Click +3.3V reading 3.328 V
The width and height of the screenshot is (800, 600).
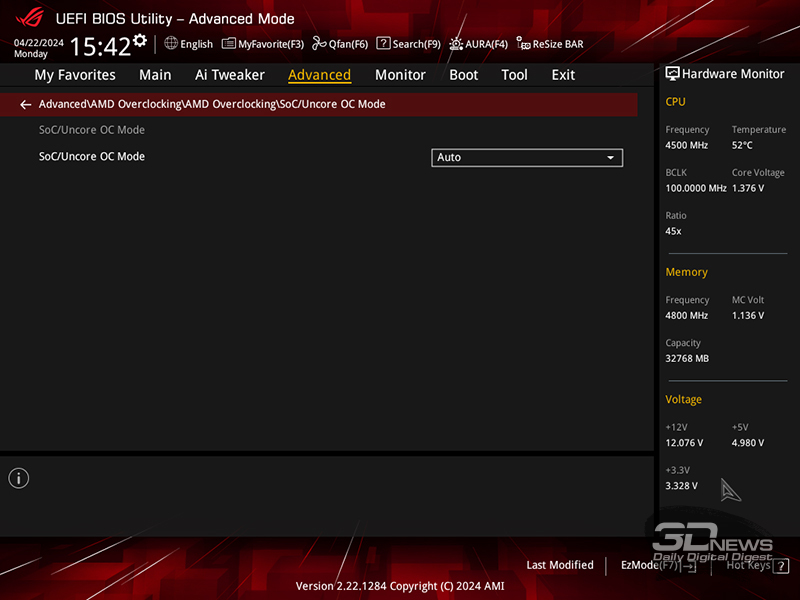tap(681, 486)
